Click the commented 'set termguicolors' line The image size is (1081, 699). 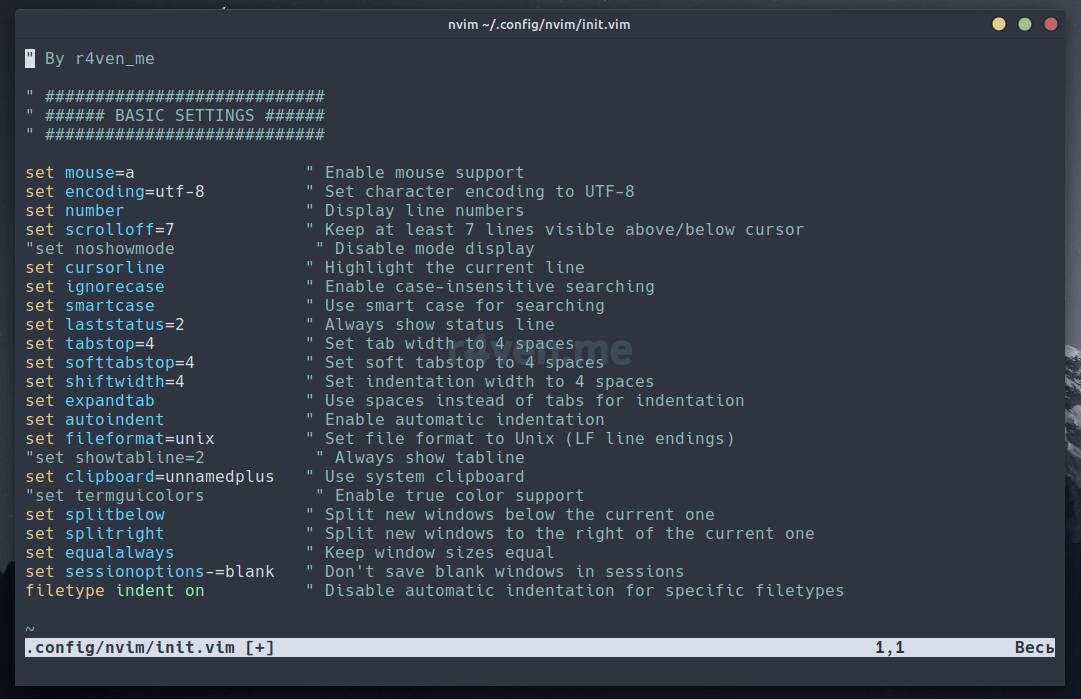115,496
